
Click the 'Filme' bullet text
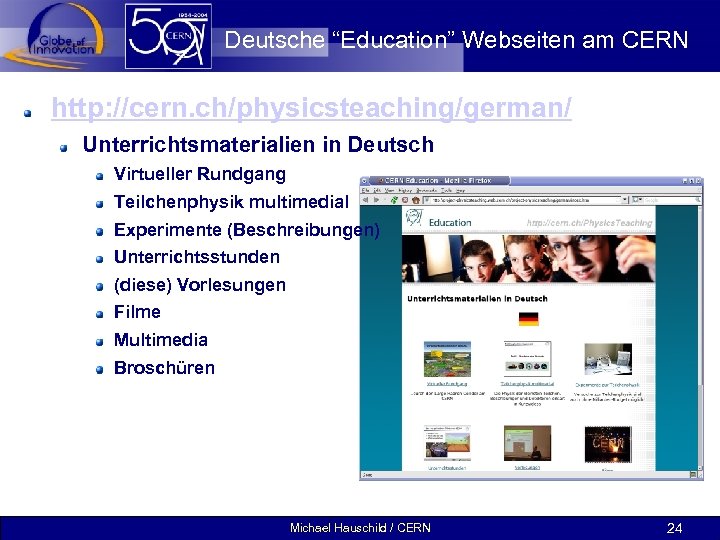137,312
